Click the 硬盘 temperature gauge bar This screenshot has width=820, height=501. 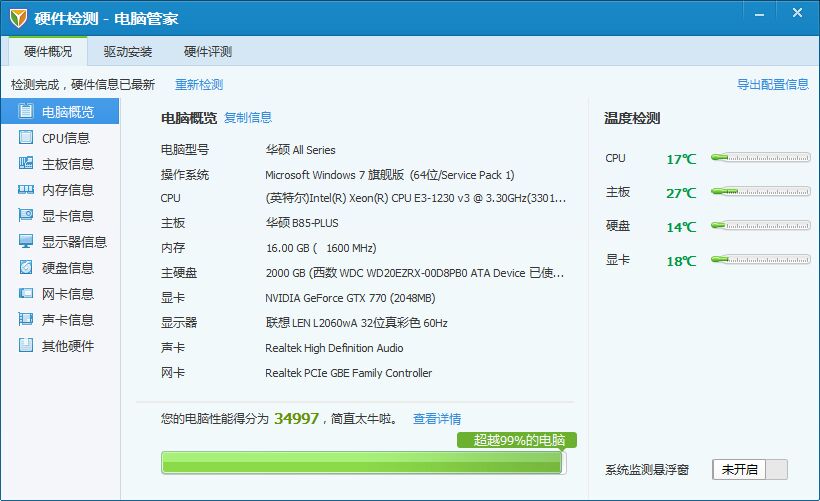click(760, 226)
